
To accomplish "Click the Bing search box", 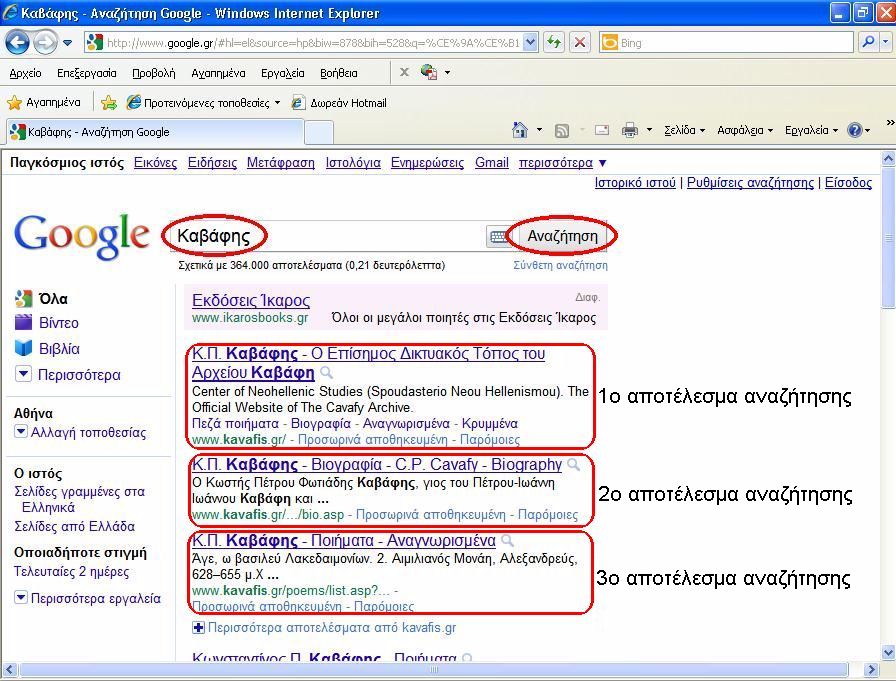I will coord(727,43).
